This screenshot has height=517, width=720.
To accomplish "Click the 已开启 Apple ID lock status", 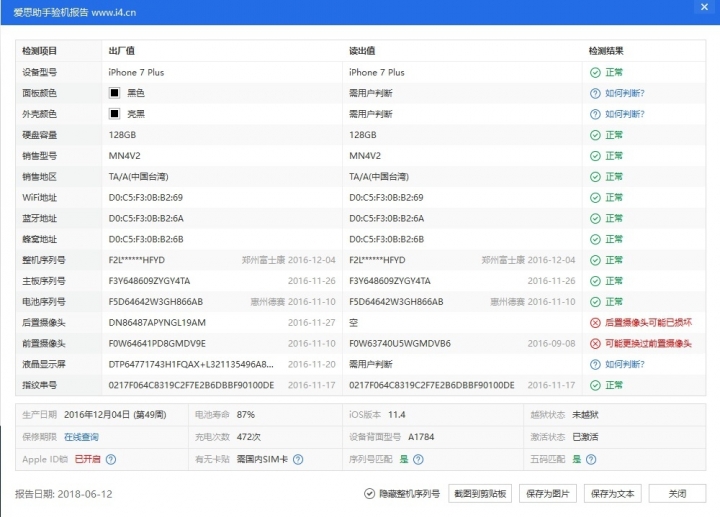I will 87,459.
